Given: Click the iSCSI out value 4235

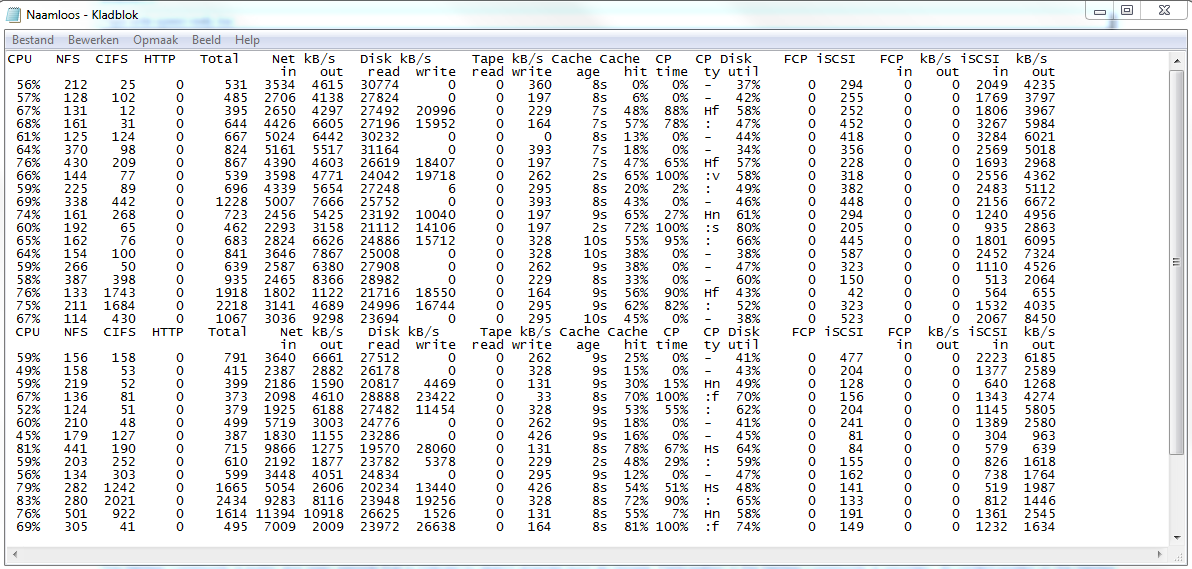Looking at the screenshot, I should click(1038, 84).
